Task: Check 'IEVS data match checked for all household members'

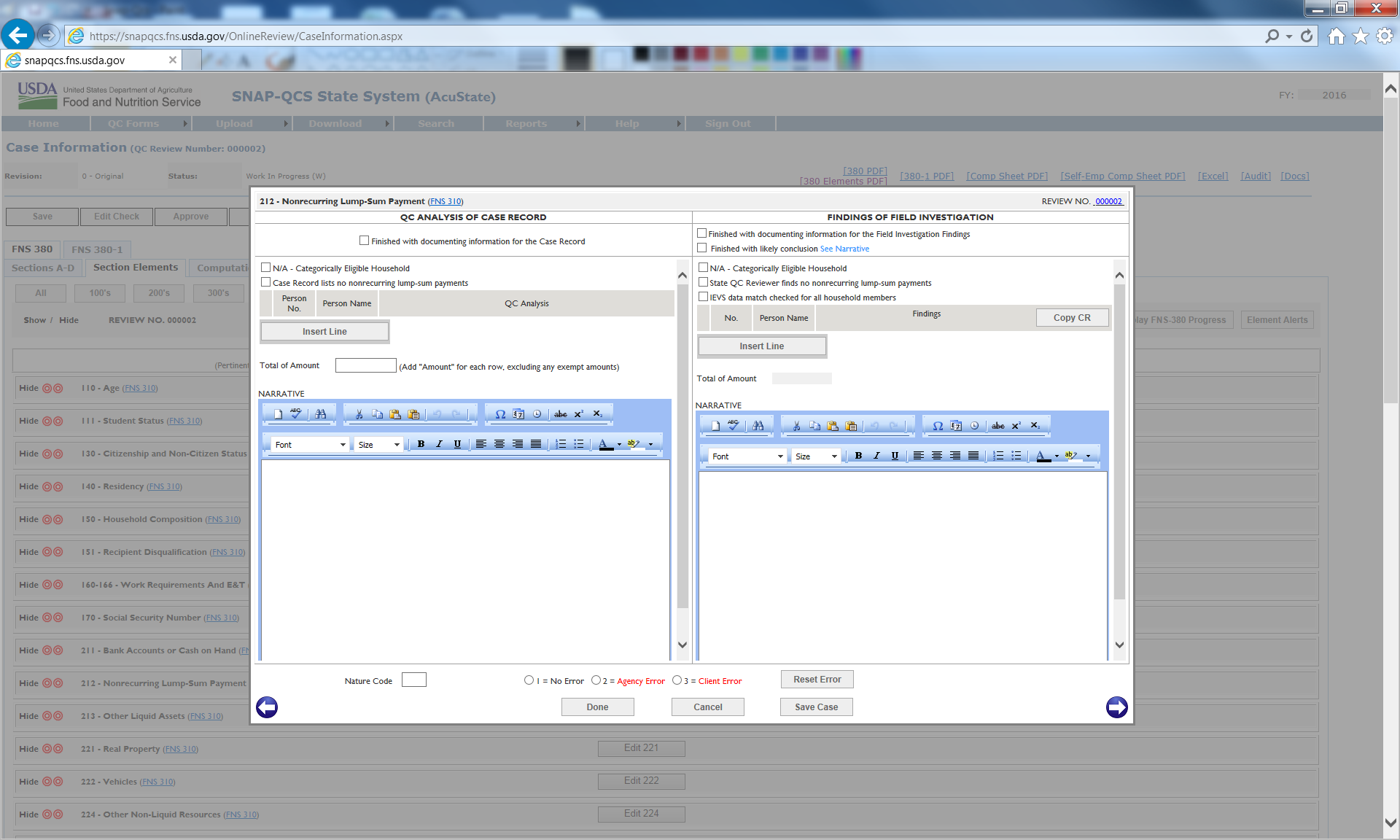Action: 703,297
